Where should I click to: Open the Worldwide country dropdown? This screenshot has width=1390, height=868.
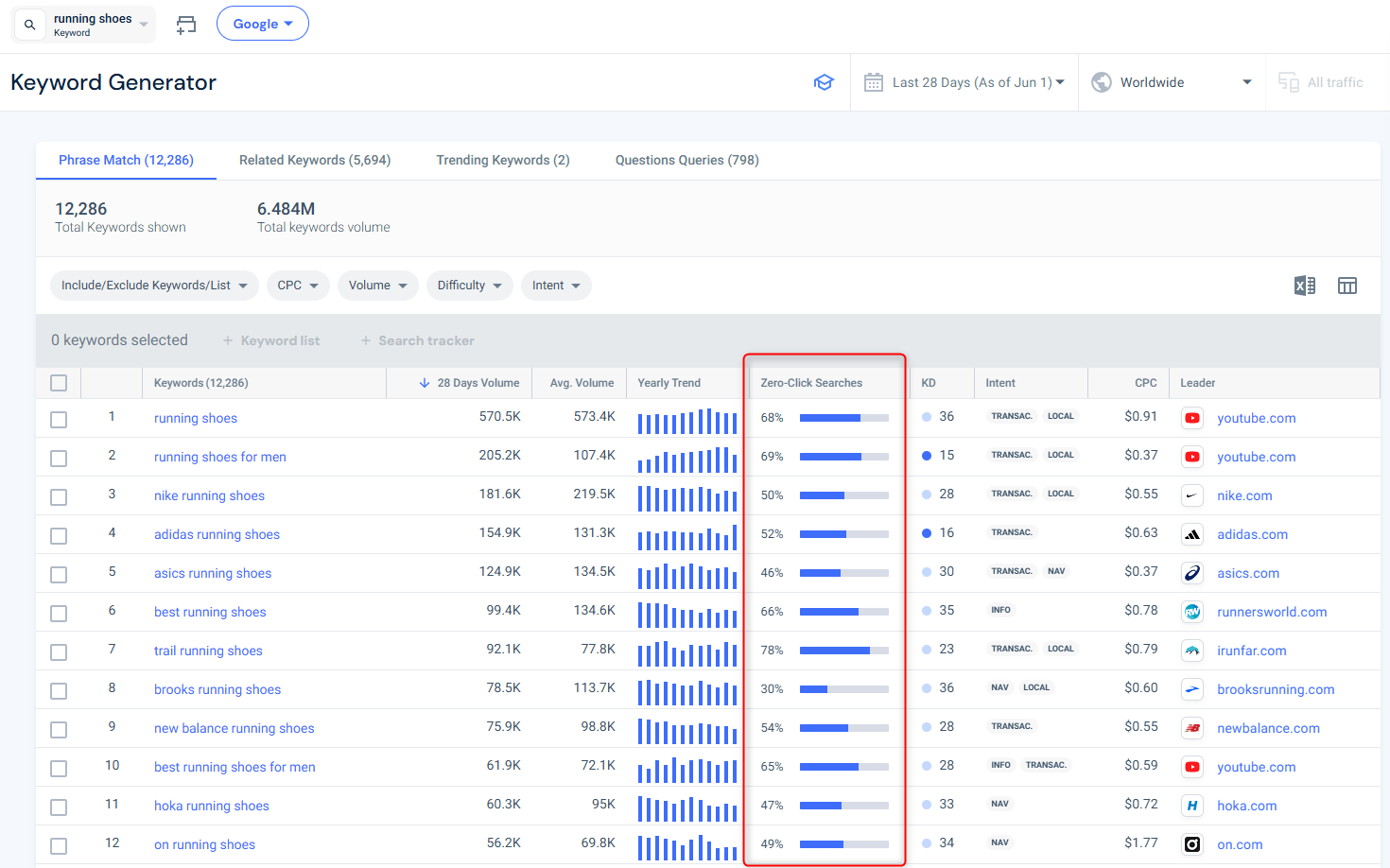[x=1172, y=82]
